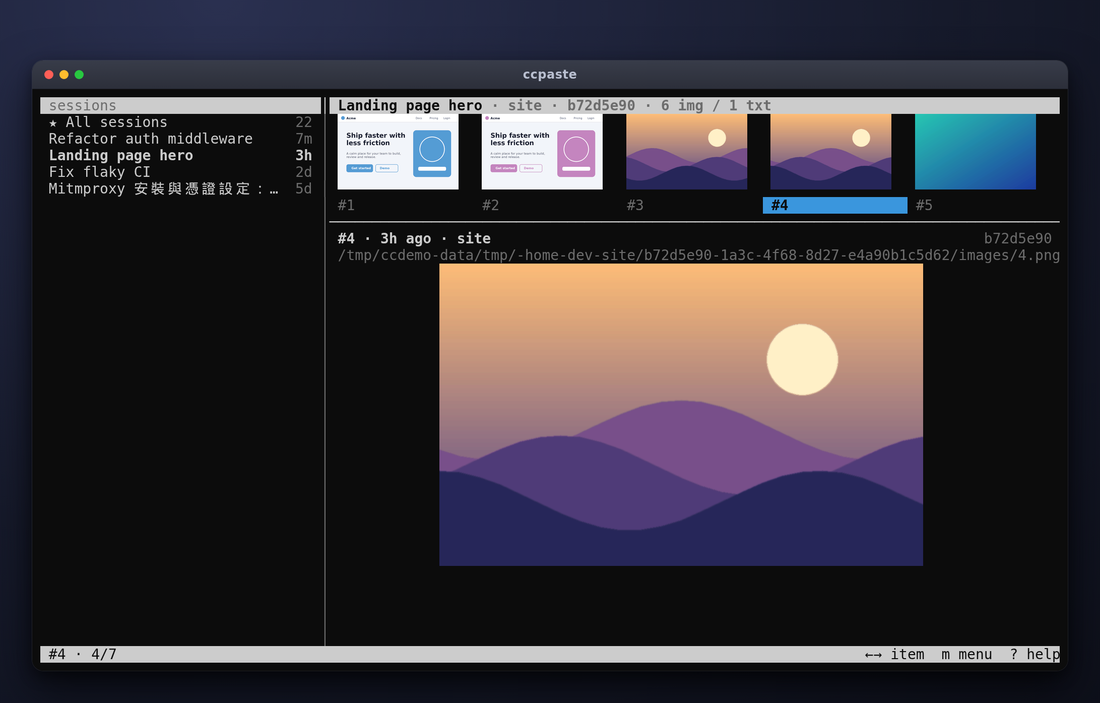Open the Mitmproxy session row
1100x703 pixels.
point(180,189)
